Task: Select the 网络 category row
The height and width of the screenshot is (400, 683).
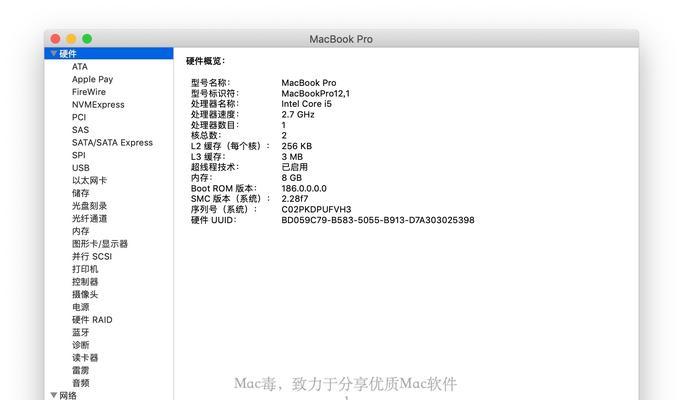Action: coord(109,395)
